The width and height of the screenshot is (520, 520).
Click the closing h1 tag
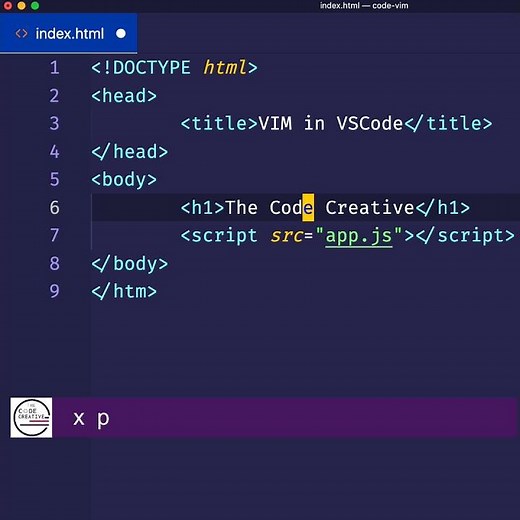pos(443,208)
